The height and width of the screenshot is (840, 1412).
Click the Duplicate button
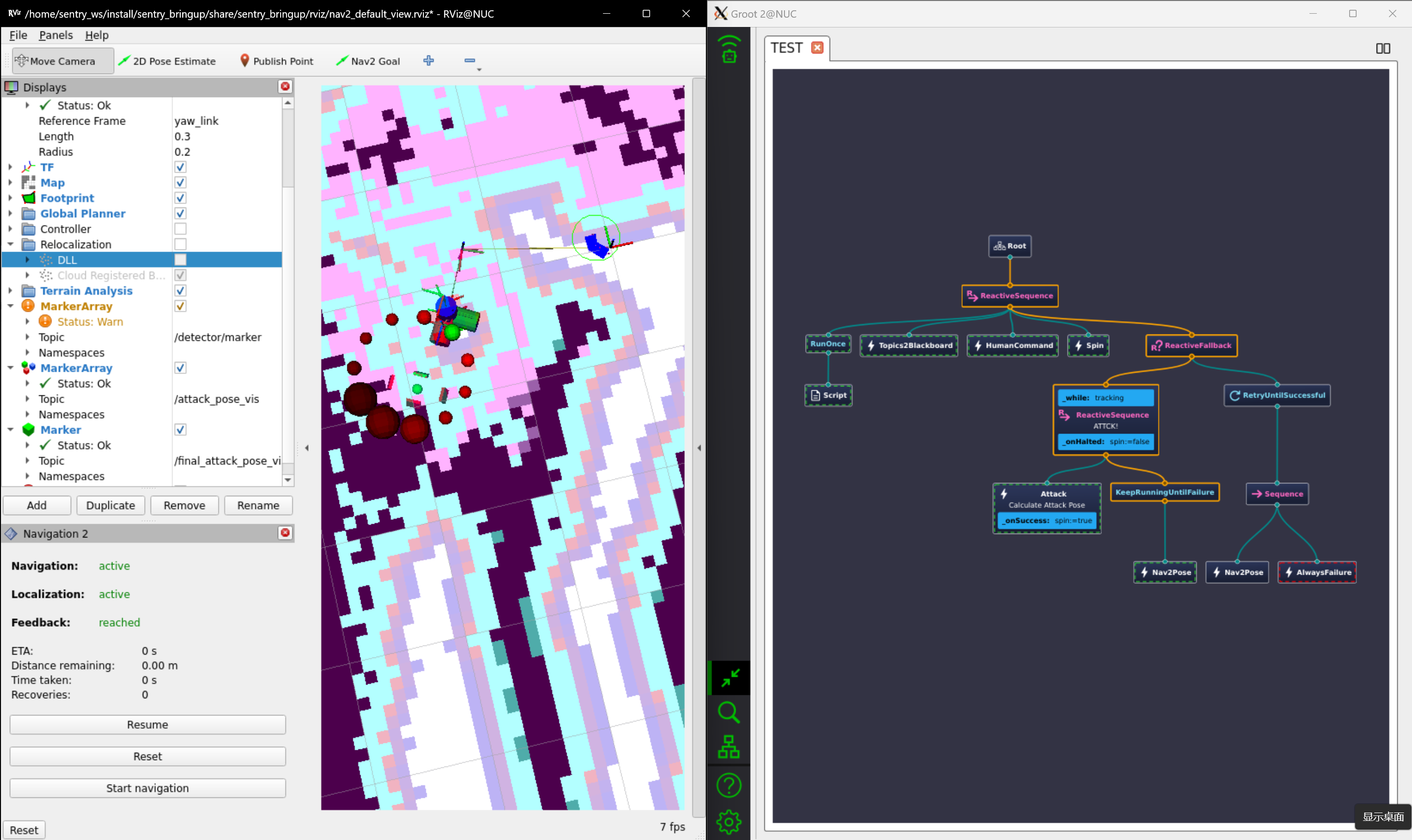[110, 506]
